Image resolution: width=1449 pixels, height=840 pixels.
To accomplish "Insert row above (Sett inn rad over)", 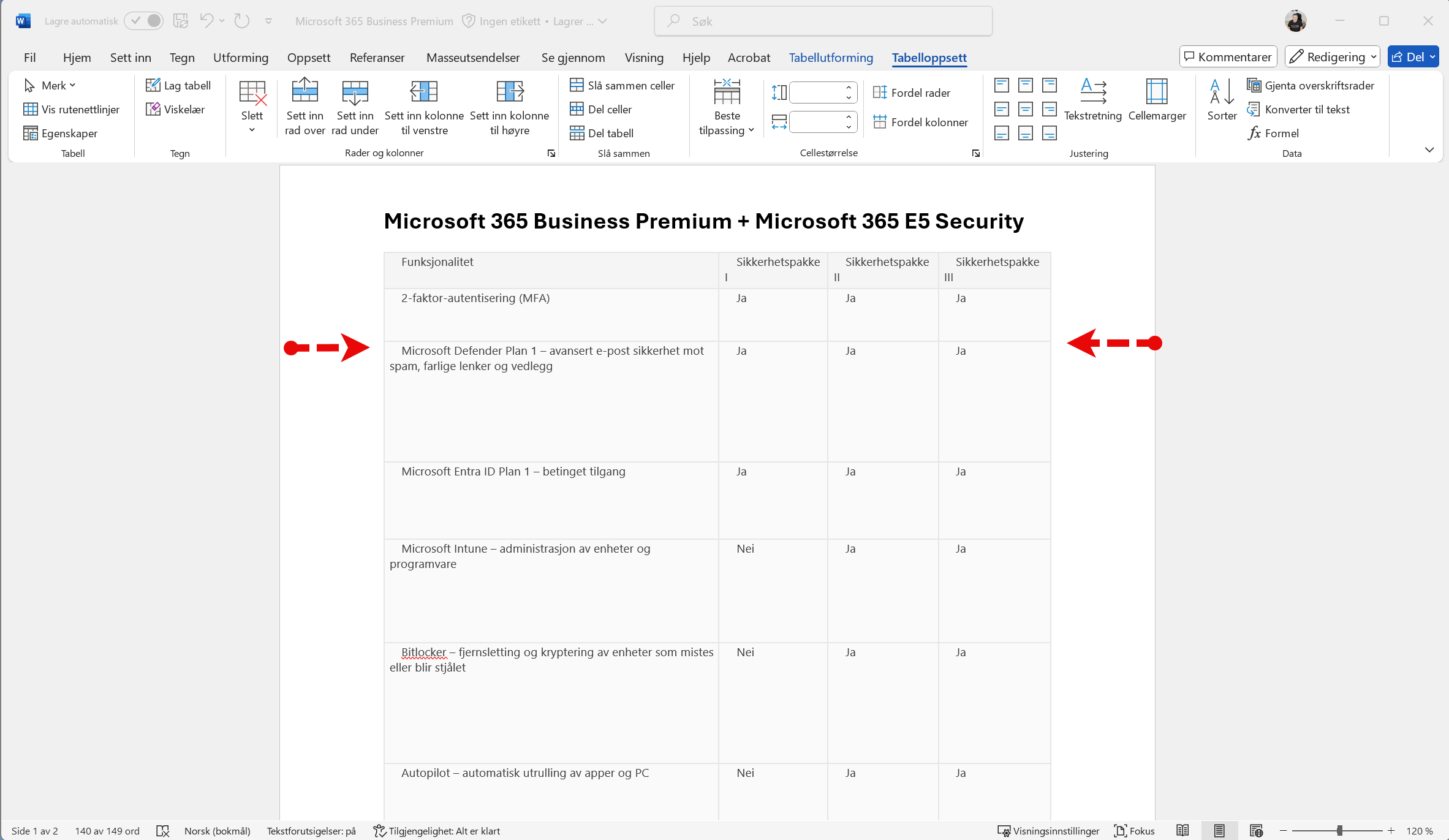I will tap(305, 106).
